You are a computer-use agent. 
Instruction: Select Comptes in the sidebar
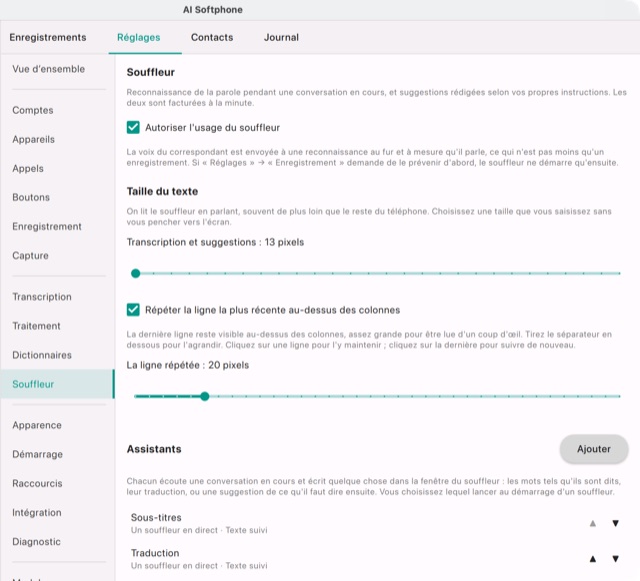pyautogui.click(x=57, y=110)
